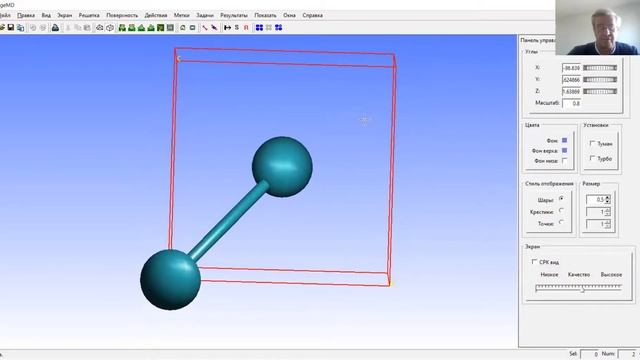The height and width of the screenshot is (360, 640).
Task: Click the Y angle slider
Action: (600, 80)
